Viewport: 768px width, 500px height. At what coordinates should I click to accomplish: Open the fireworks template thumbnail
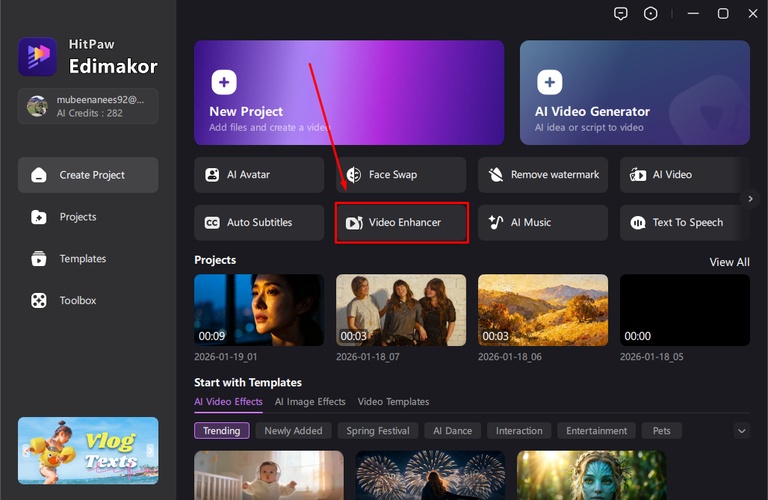coord(430,475)
